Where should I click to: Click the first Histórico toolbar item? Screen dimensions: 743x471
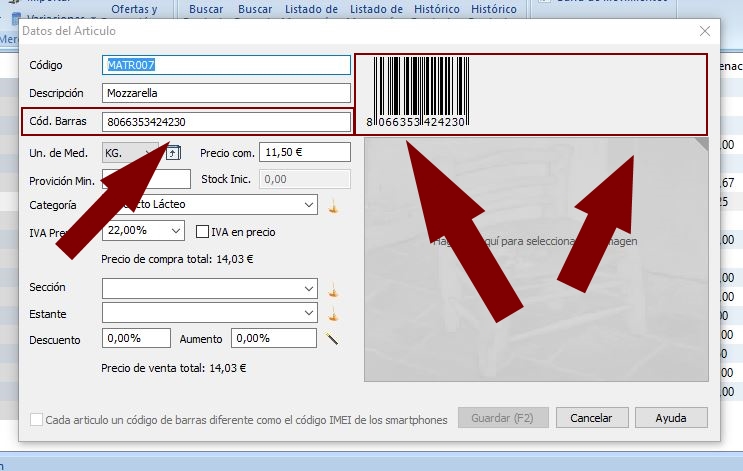coord(437,9)
